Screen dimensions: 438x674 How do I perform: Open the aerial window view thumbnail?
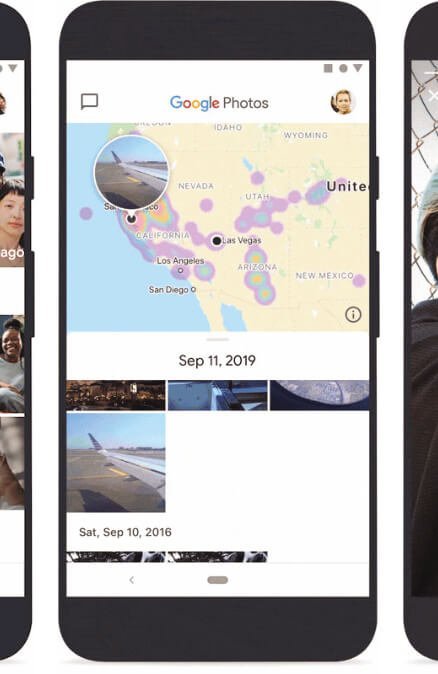click(x=319, y=395)
